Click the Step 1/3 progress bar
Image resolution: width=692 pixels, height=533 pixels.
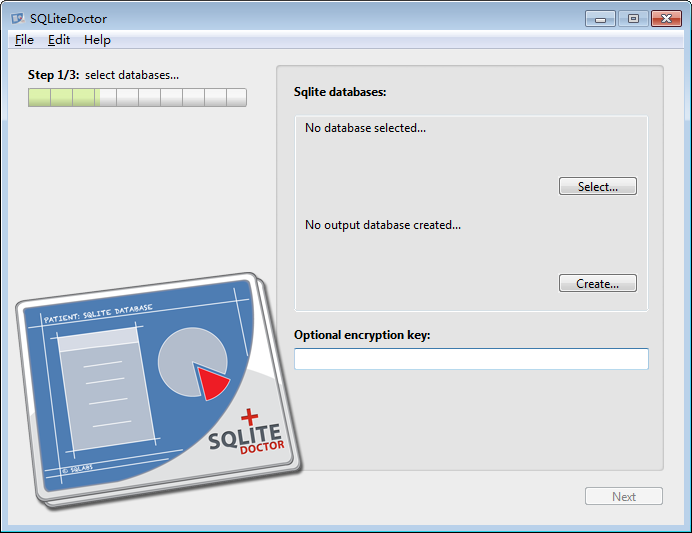click(137, 97)
